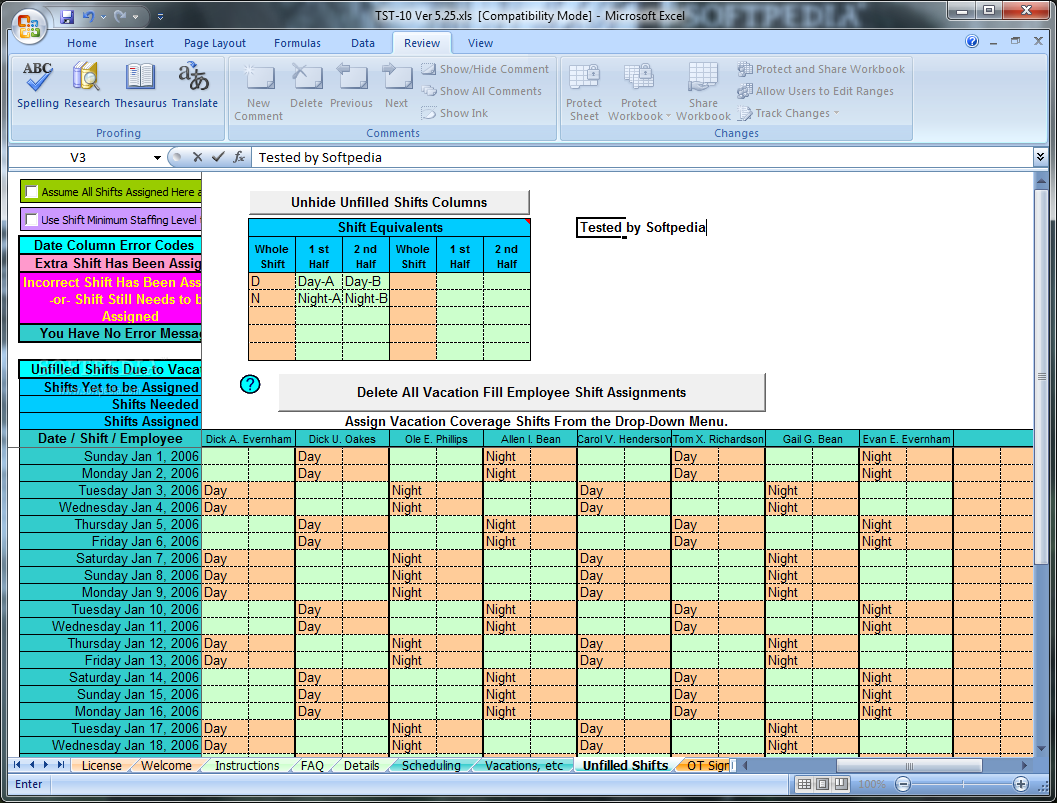Screen dimensions: 1057x803
Task: Open the Research pane
Action: tap(86, 86)
